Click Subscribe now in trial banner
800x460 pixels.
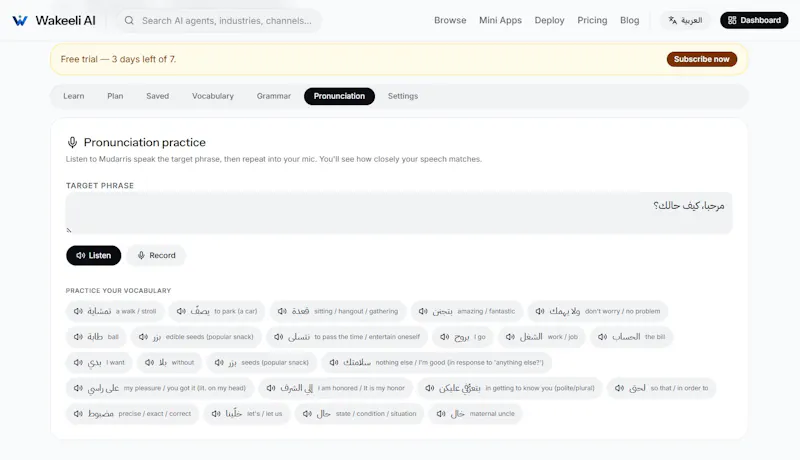click(x=702, y=59)
